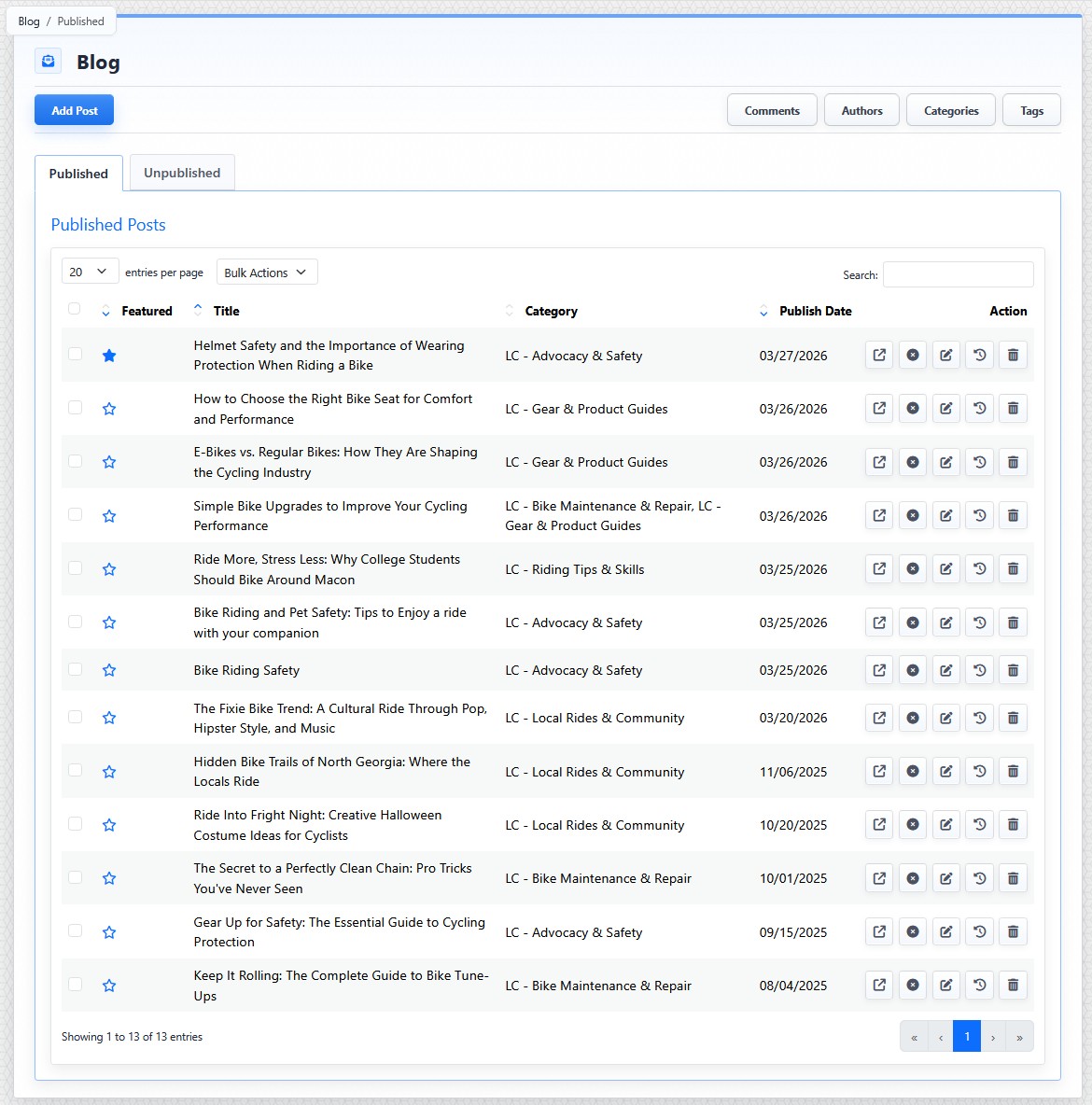Unpublish the Helmet Safety post
This screenshot has width=1092, height=1105.
(x=912, y=356)
